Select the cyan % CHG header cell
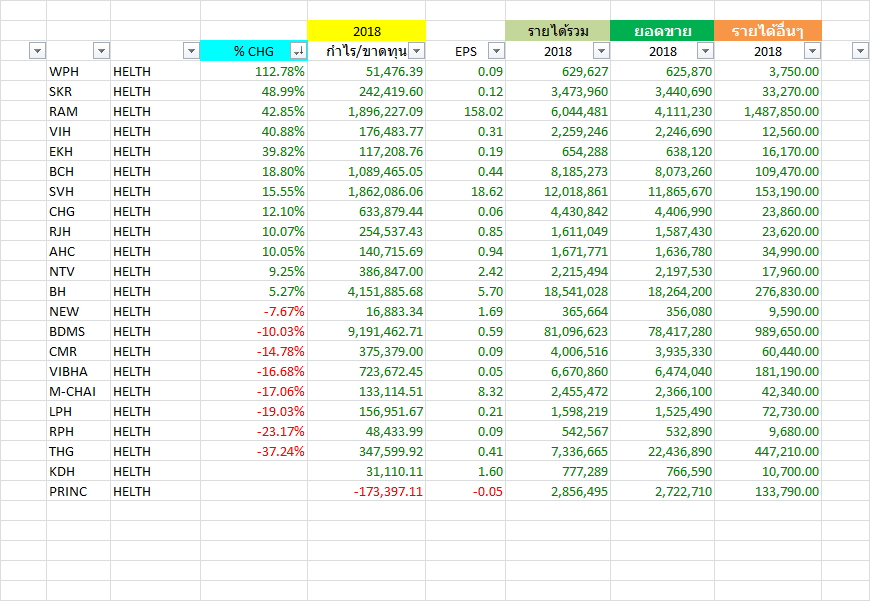The height and width of the screenshot is (601, 870). click(254, 51)
